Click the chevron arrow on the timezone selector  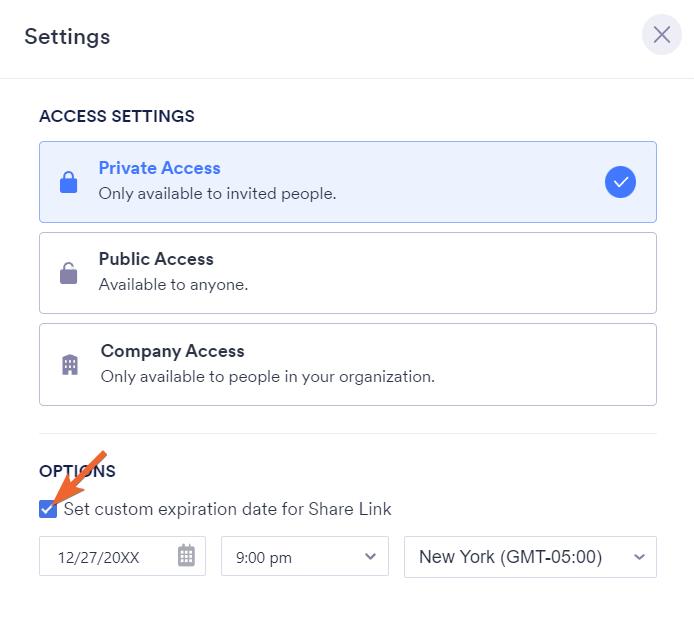pyautogui.click(x=639, y=557)
